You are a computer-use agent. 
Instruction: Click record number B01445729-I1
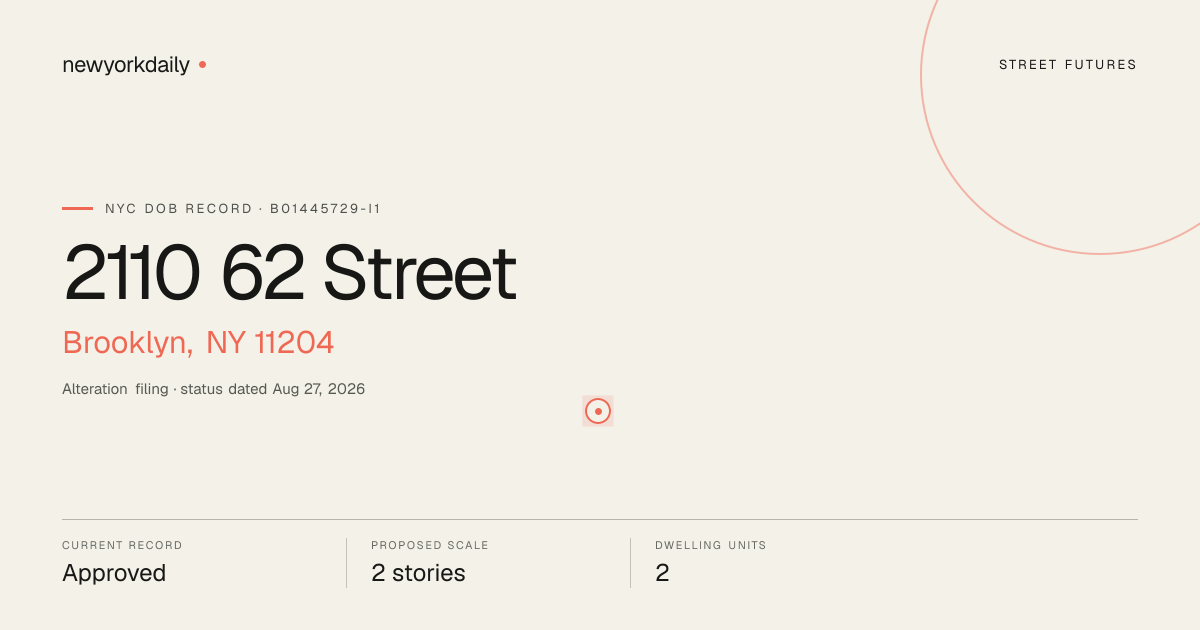pyautogui.click(x=326, y=209)
